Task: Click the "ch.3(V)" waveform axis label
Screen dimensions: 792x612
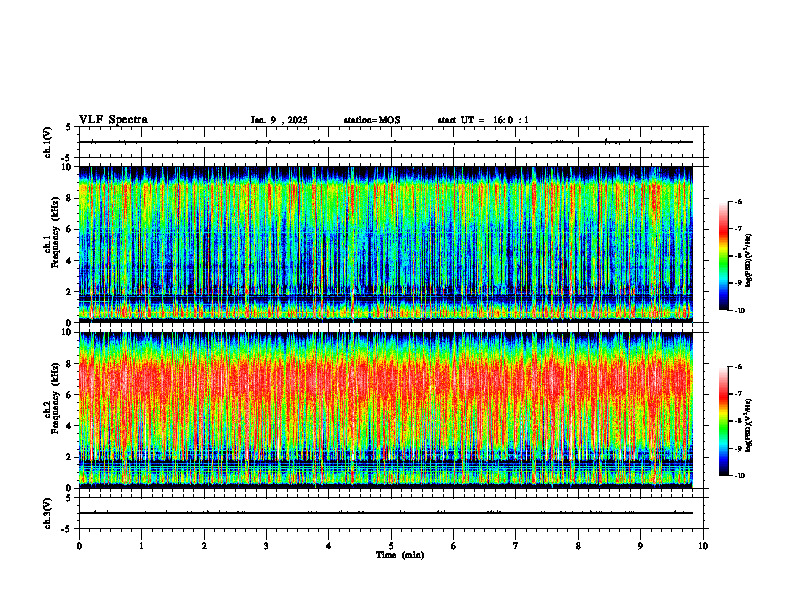Action: pyautogui.click(x=48, y=513)
